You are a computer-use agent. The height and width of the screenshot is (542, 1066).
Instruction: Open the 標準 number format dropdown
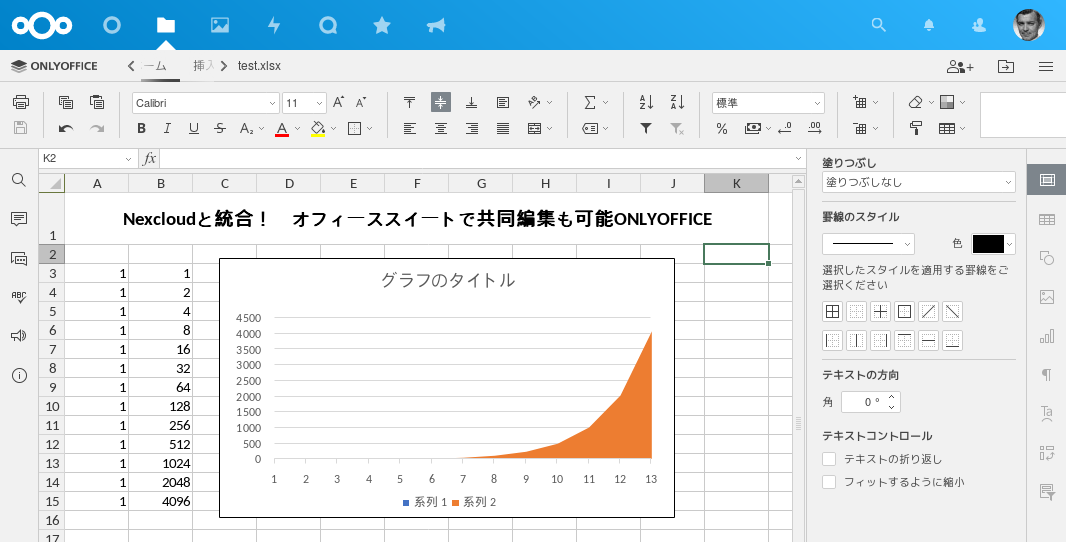pyautogui.click(x=817, y=103)
